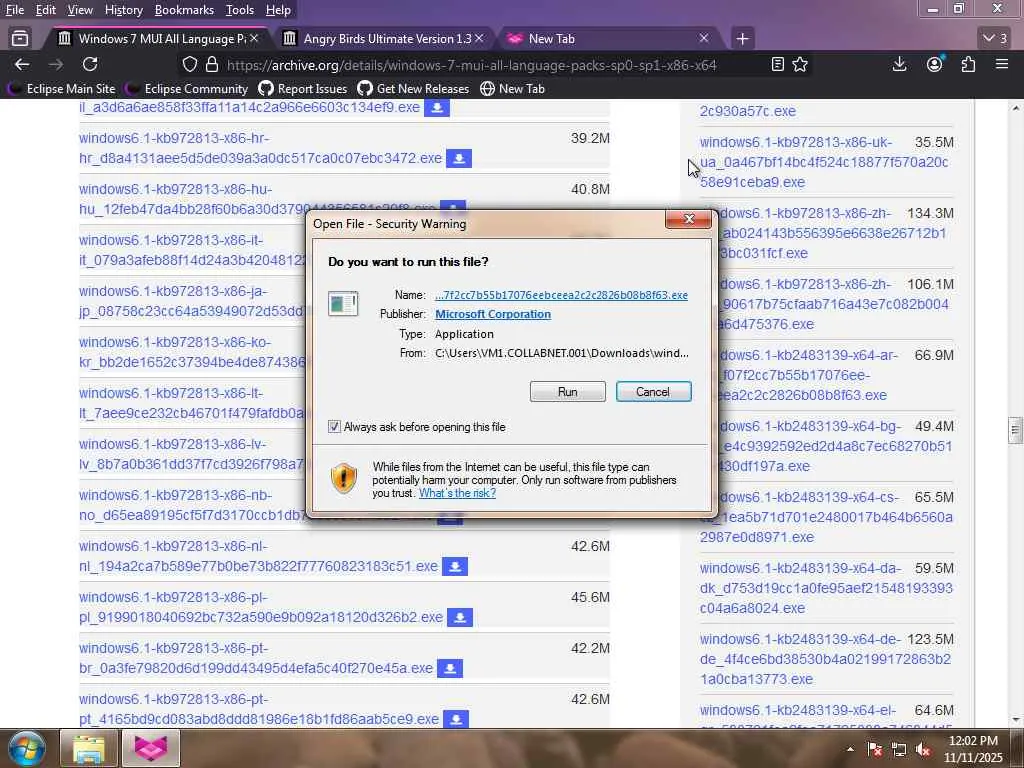The height and width of the screenshot is (768, 1024).
Task: Open windows6.1-kb972813-x86-hr-hr file link
Action: click(x=260, y=148)
